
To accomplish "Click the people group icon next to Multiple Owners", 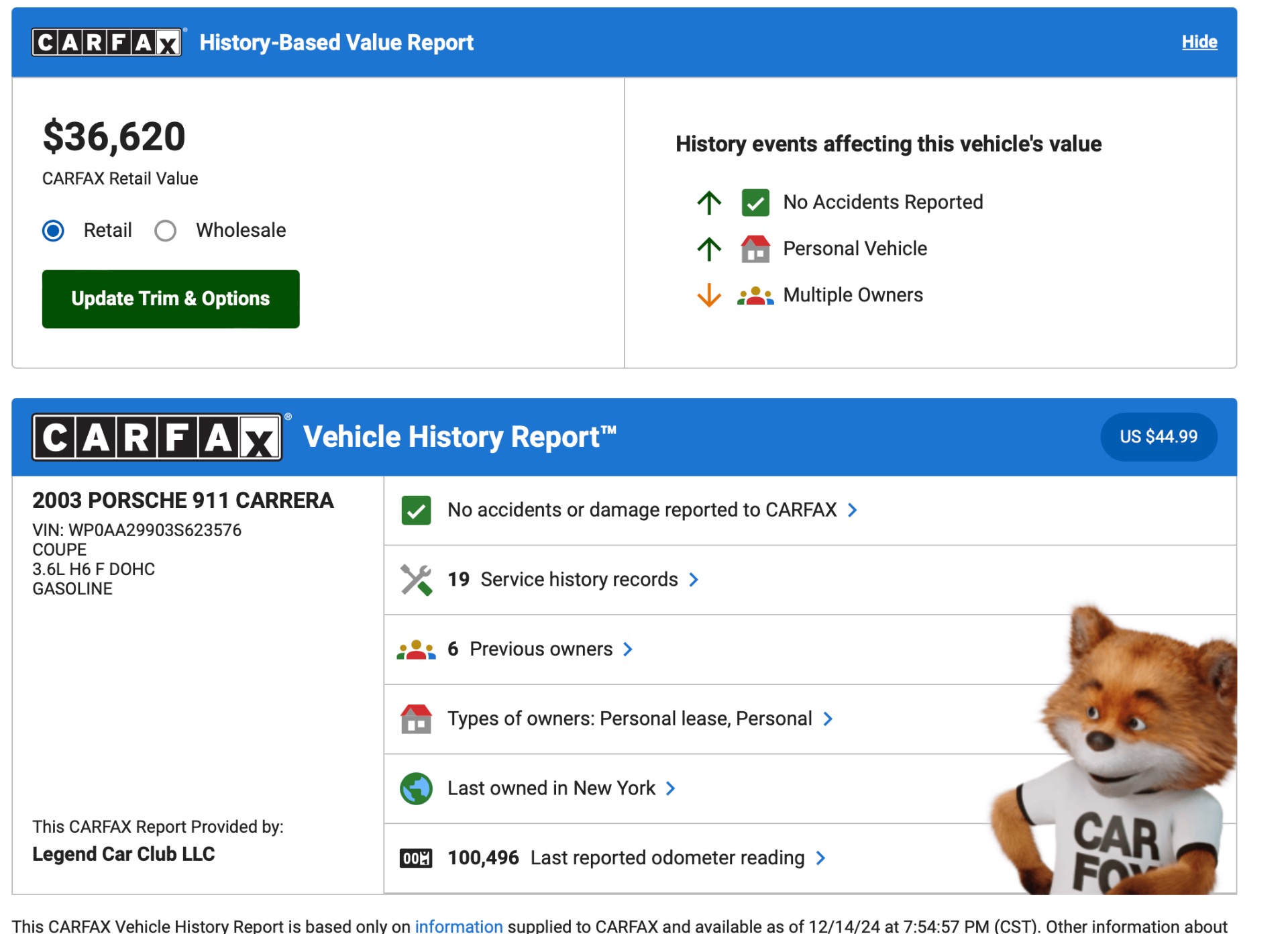I will [755, 296].
